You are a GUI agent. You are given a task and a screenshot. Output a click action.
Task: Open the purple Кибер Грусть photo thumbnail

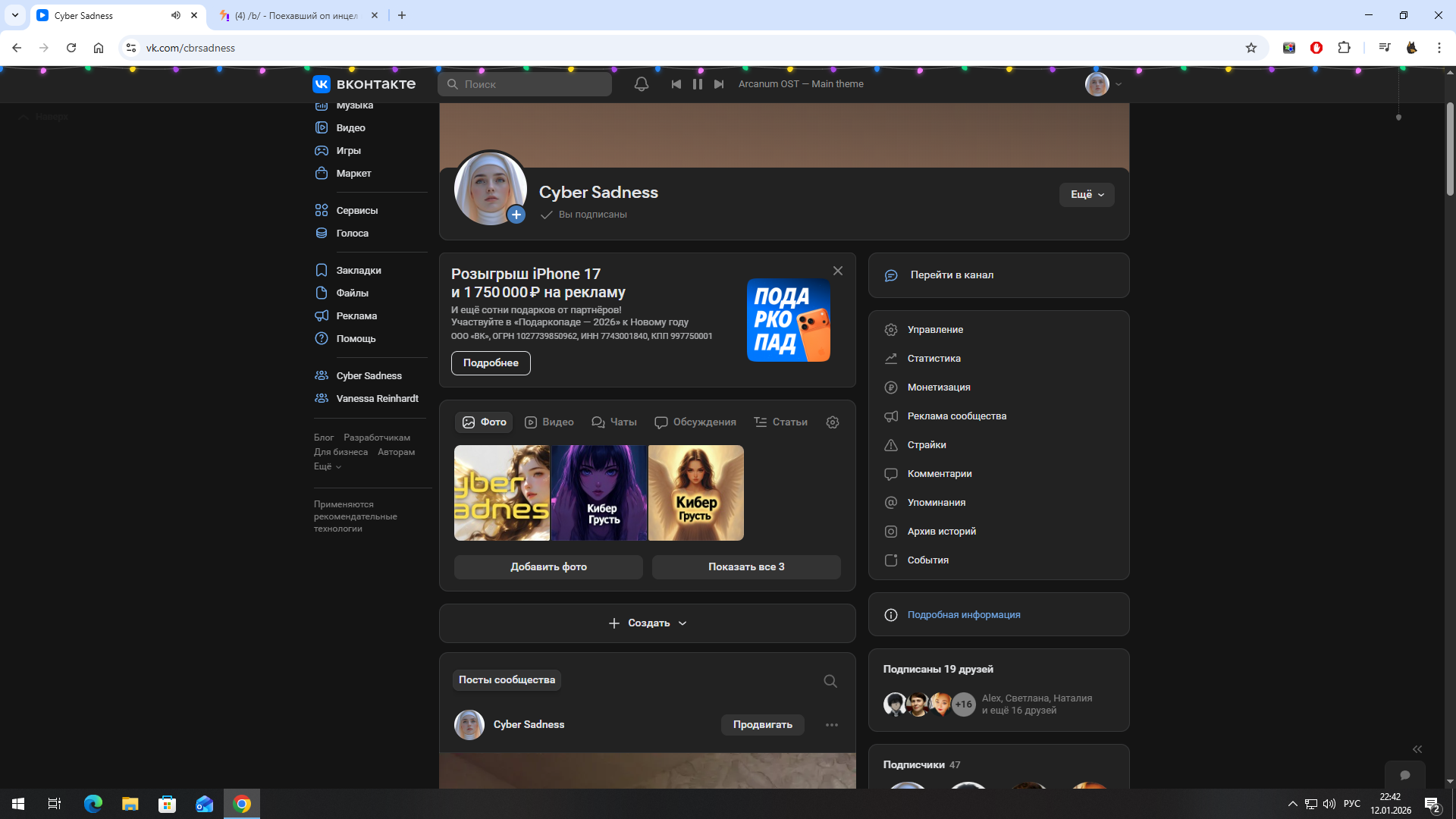[599, 493]
